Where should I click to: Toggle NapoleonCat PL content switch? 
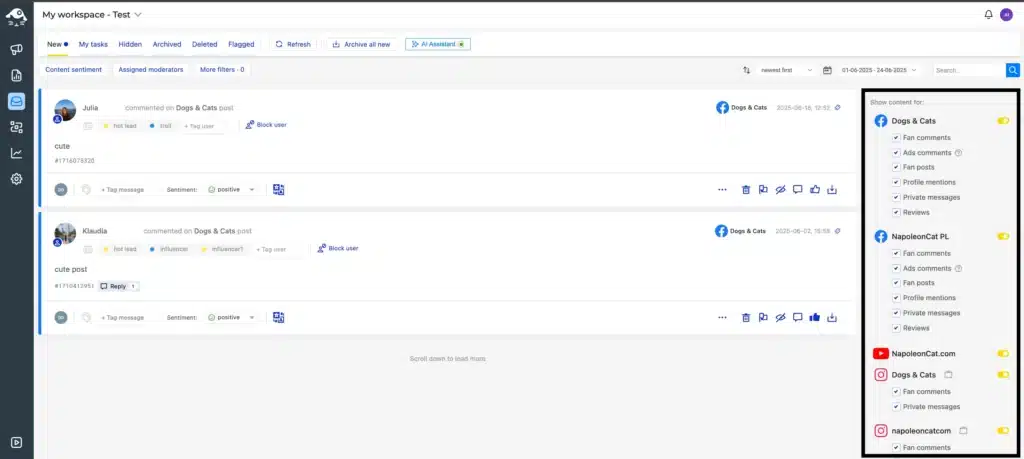click(1003, 236)
